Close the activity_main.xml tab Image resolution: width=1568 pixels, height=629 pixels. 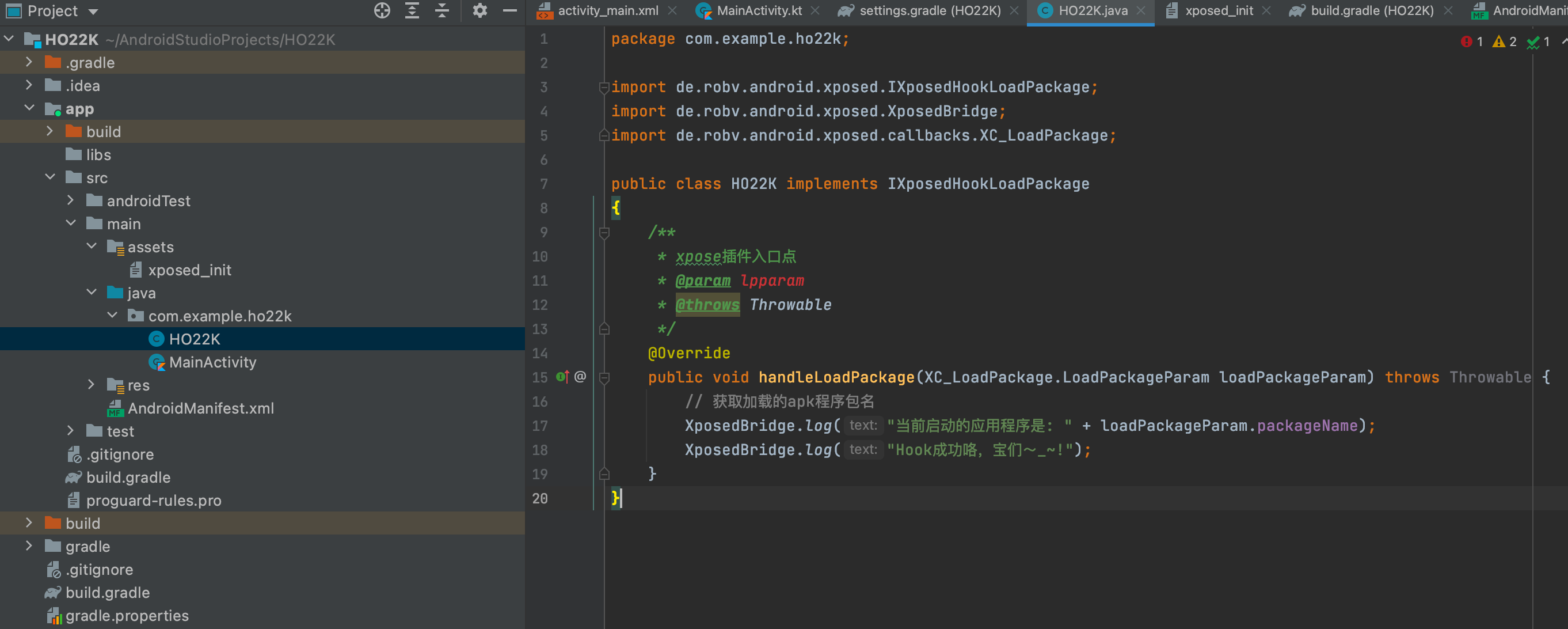(x=672, y=10)
